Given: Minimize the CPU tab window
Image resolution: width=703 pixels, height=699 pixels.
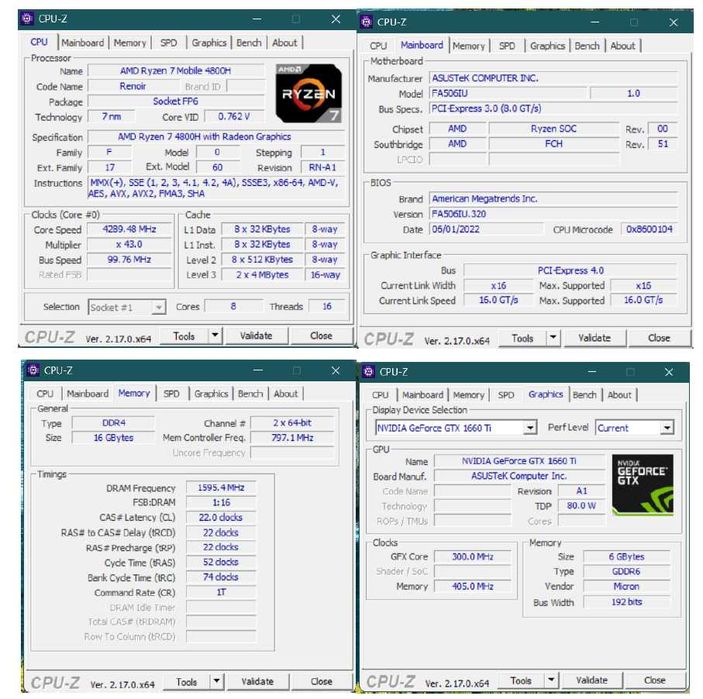Looking at the screenshot, I should click(257, 19).
